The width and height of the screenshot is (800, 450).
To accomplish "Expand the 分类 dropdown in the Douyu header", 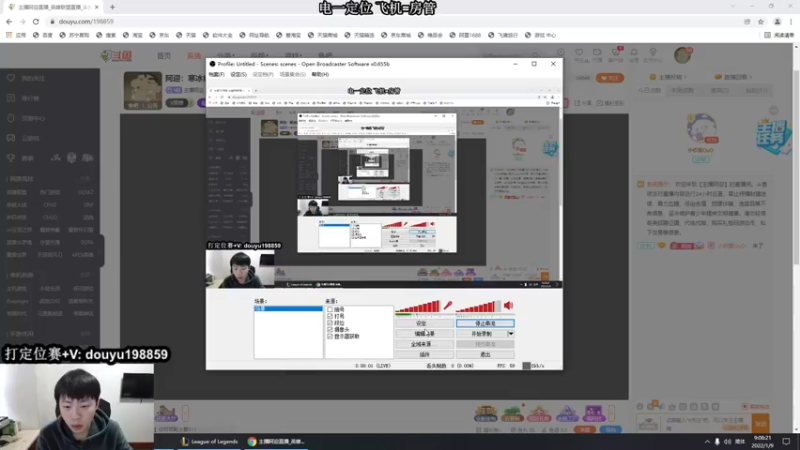I will pyautogui.click(x=226, y=55).
